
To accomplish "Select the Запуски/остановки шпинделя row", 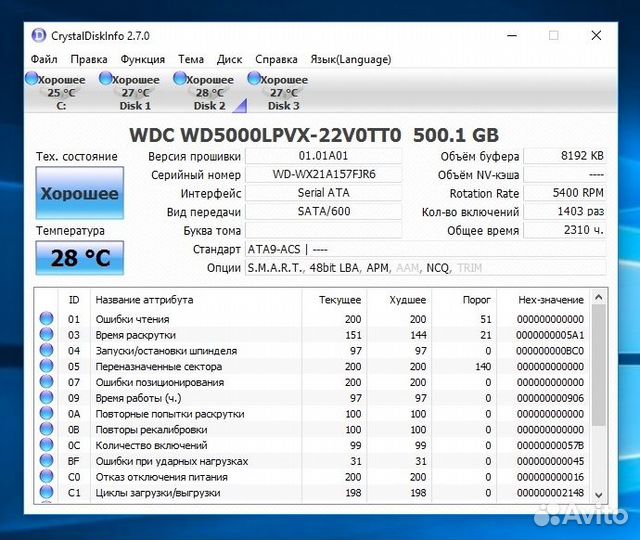I will 312,351.
